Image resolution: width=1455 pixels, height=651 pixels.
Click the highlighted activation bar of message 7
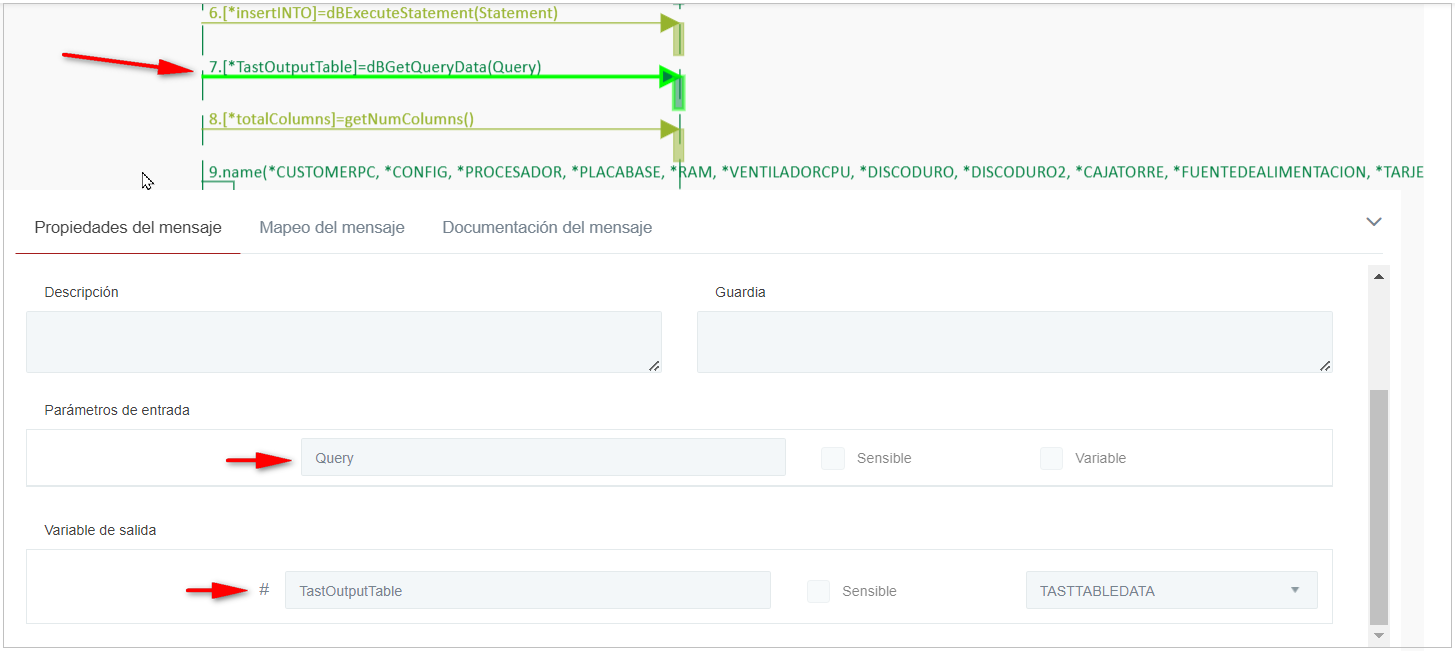679,92
